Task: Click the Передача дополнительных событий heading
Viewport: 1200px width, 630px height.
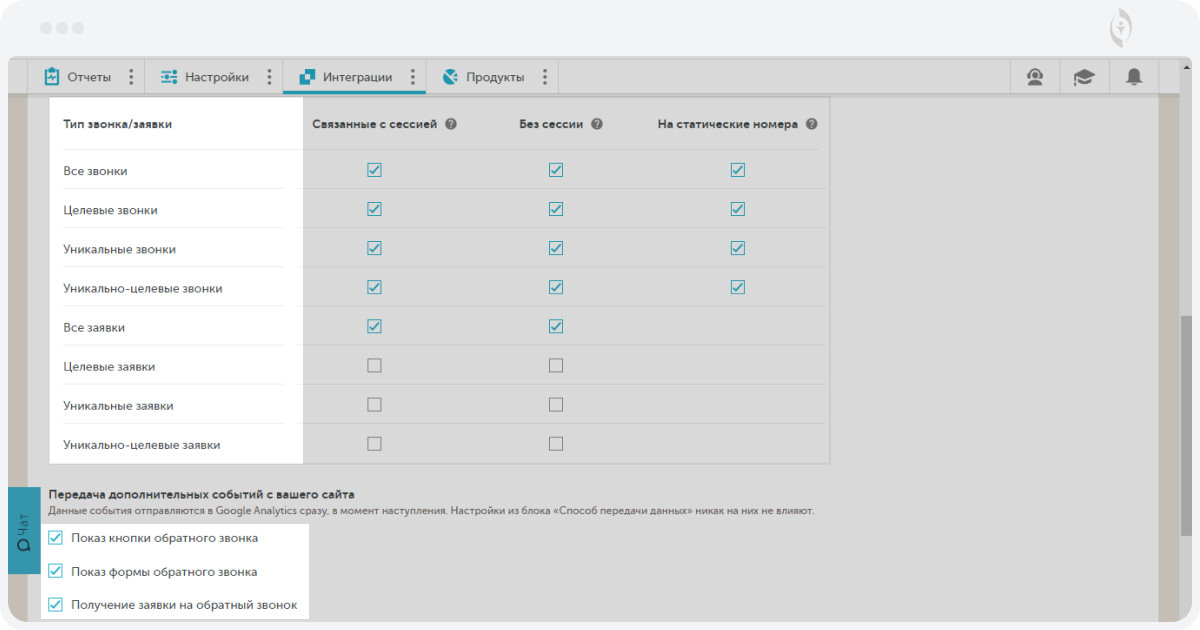Action: point(201,494)
